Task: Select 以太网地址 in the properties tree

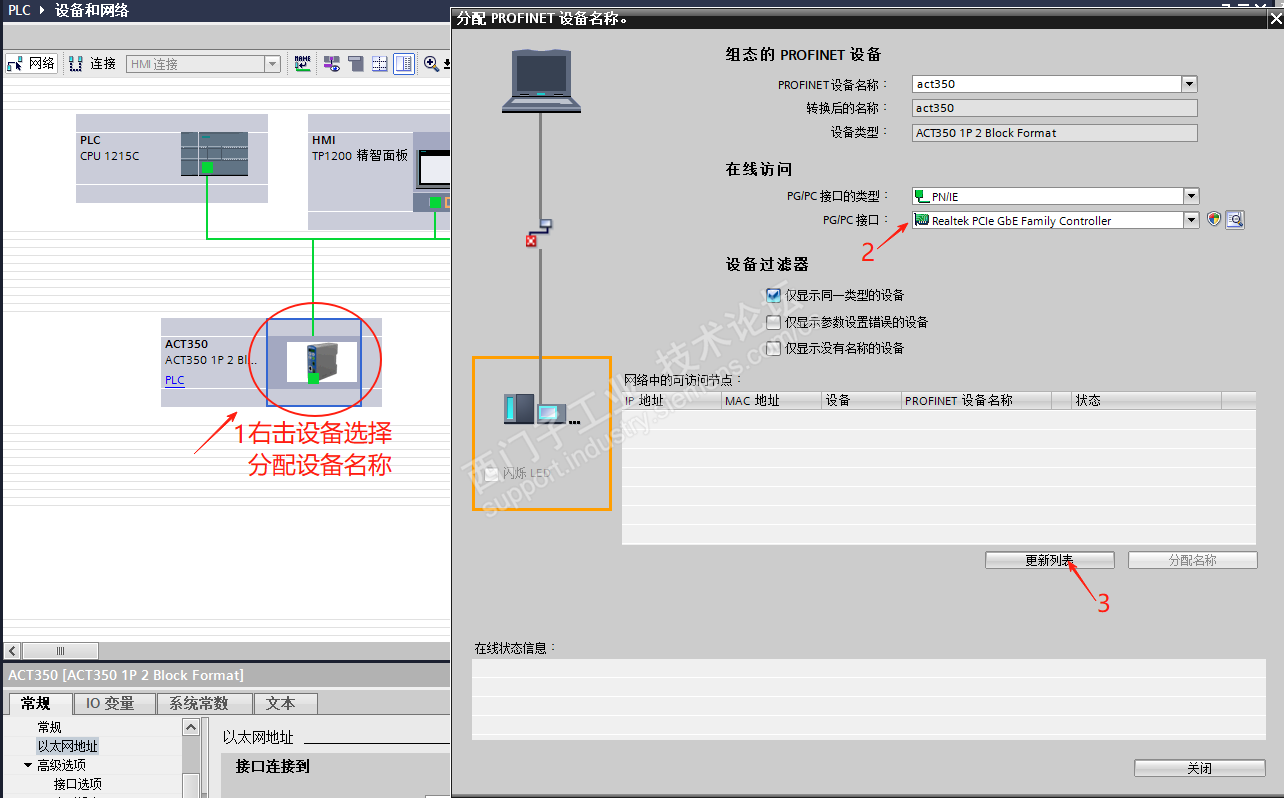Action: pos(68,746)
